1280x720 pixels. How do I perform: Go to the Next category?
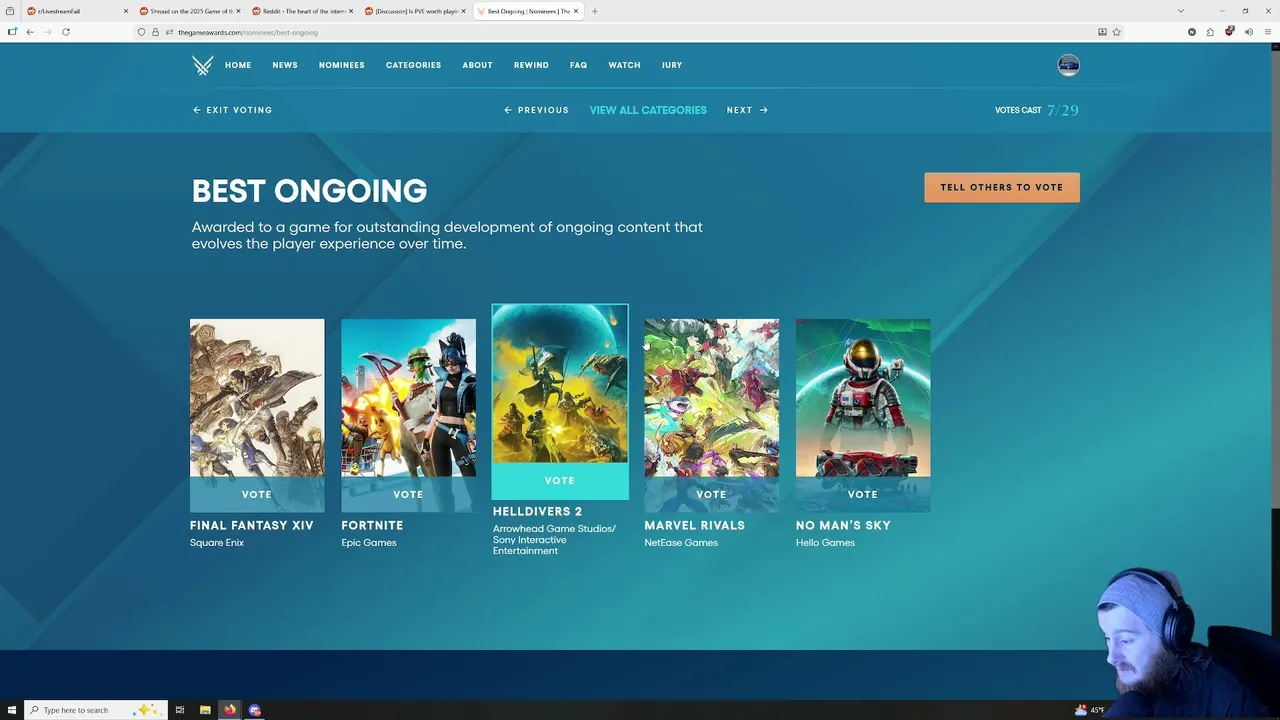click(747, 110)
